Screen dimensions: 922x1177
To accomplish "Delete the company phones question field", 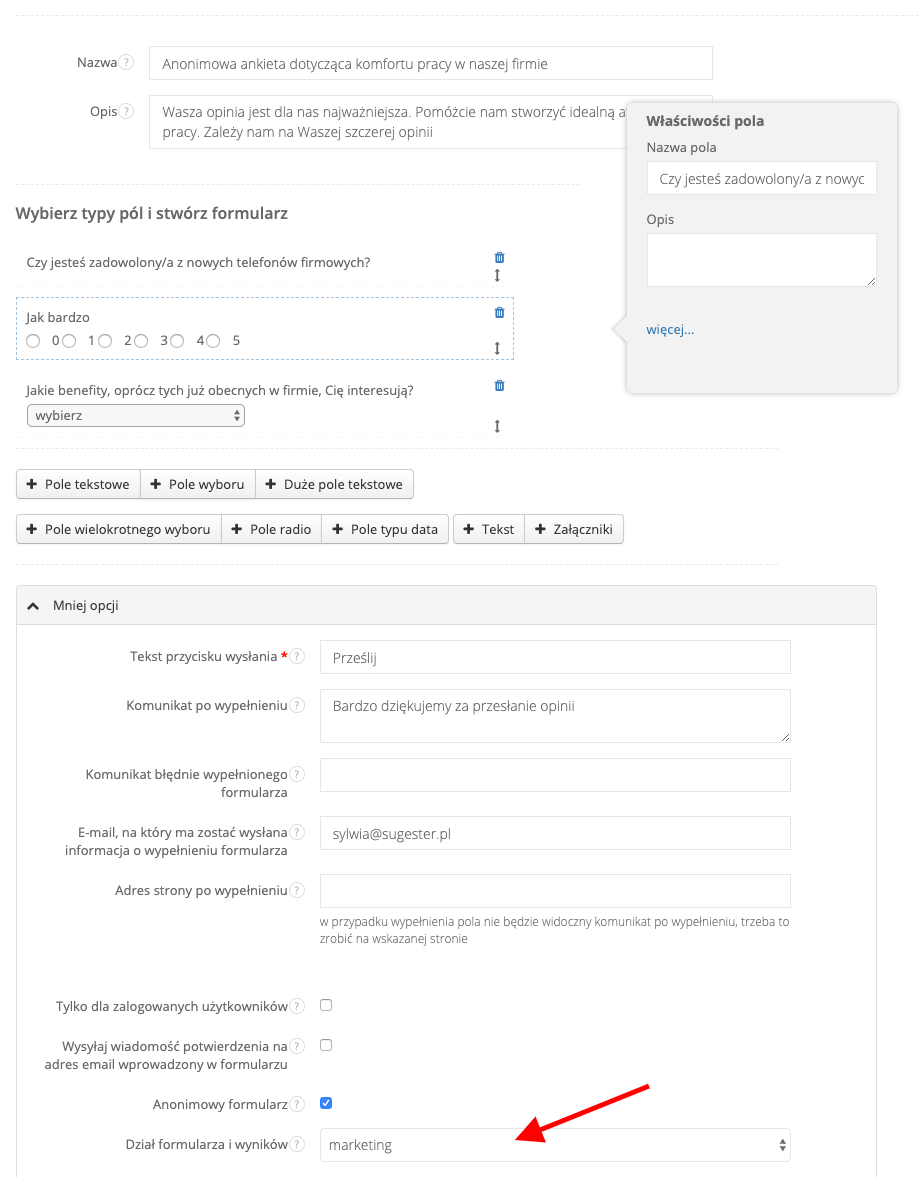I will pyautogui.click(x=500, y=257).
